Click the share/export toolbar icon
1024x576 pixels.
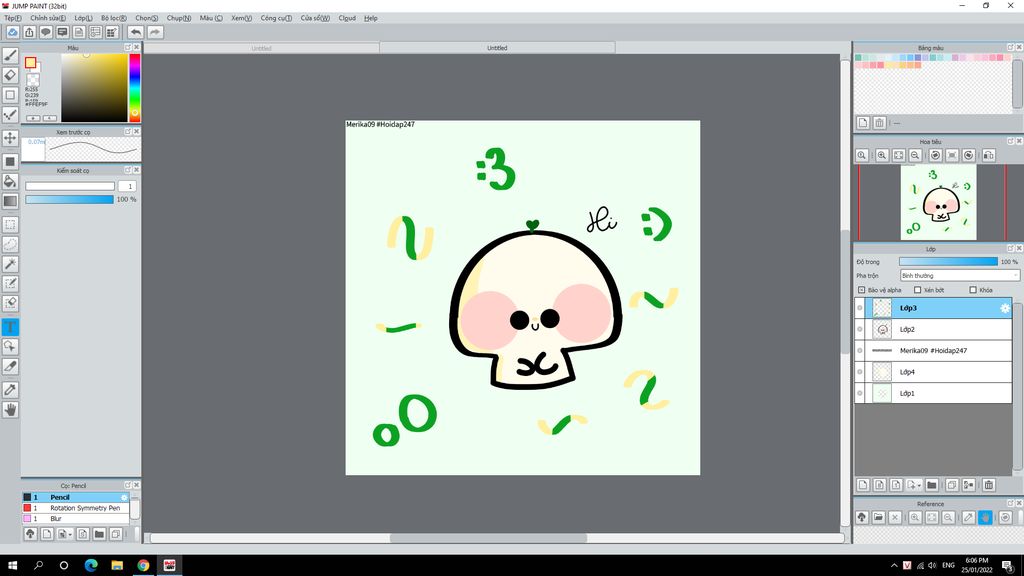coord(29,32)
